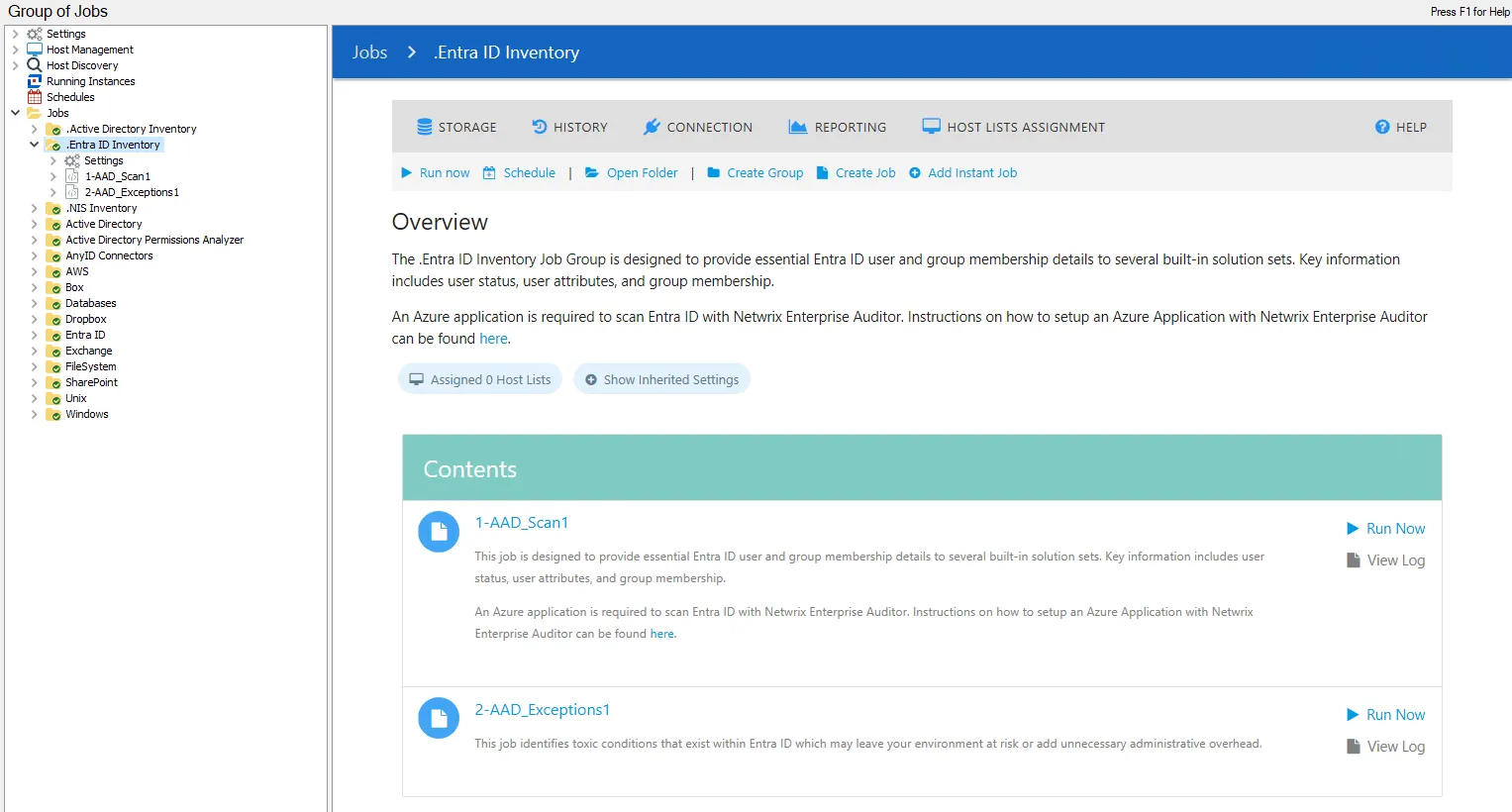Open the Storage tab
This screenshot has height=812, width=1512.
point(456,127)
